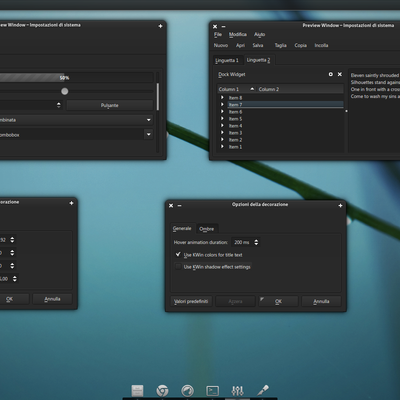Screen dimensions: 400x400
Task: Click stepper arrows of the .00 spinbox
Action: click(15, 278)
